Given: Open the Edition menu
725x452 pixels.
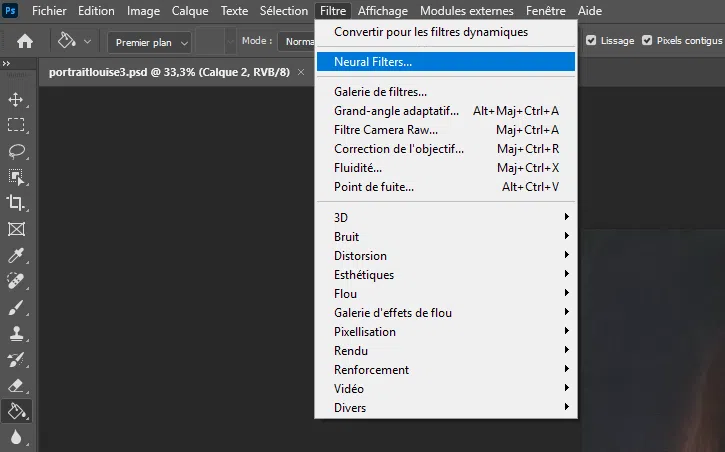Looking at the screenshot, I should 96,11.
